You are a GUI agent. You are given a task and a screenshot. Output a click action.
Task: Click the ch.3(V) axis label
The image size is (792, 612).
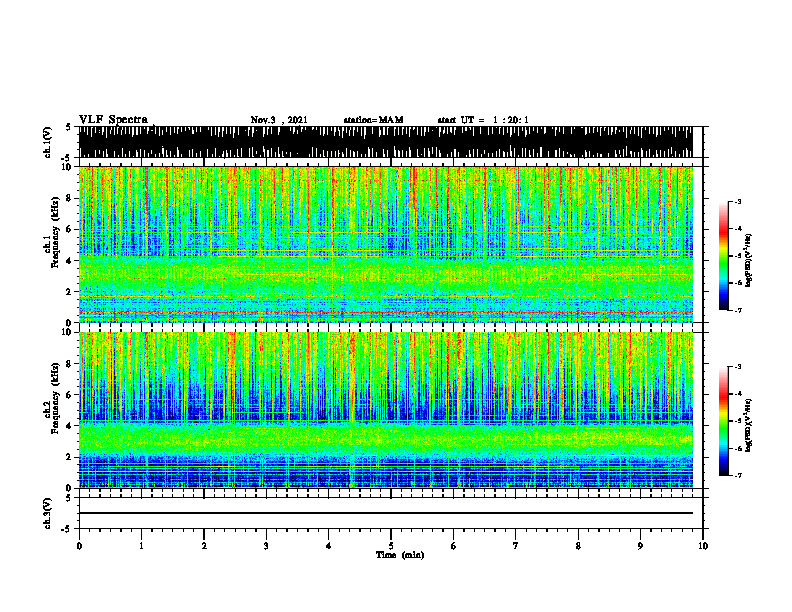48,513
